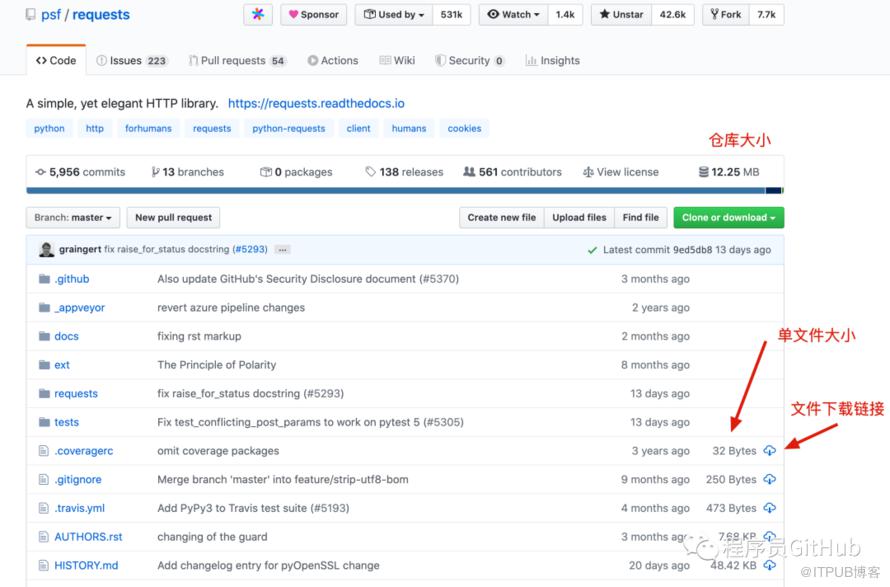Click the repository icon beside psf
This screenshot has height=587, width=890.
point(31,14)
